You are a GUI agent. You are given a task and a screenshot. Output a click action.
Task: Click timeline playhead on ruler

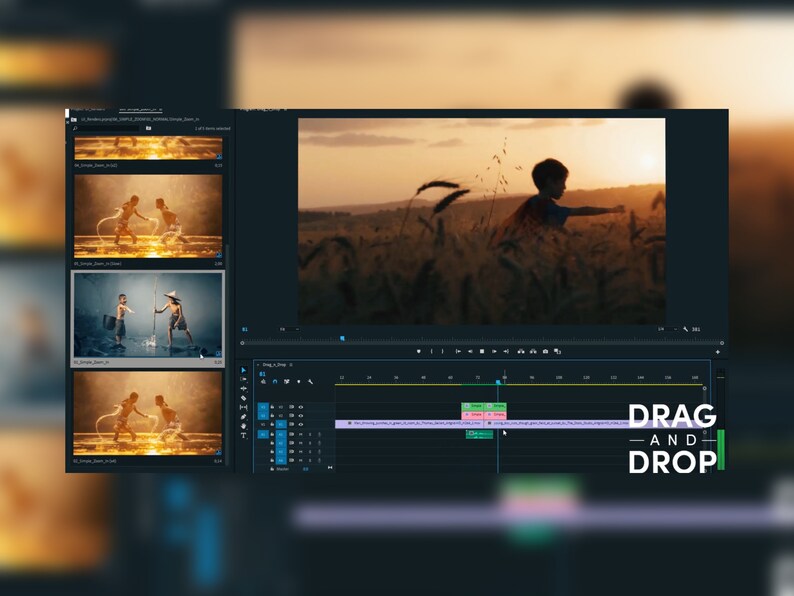click(x=498, y=382)
